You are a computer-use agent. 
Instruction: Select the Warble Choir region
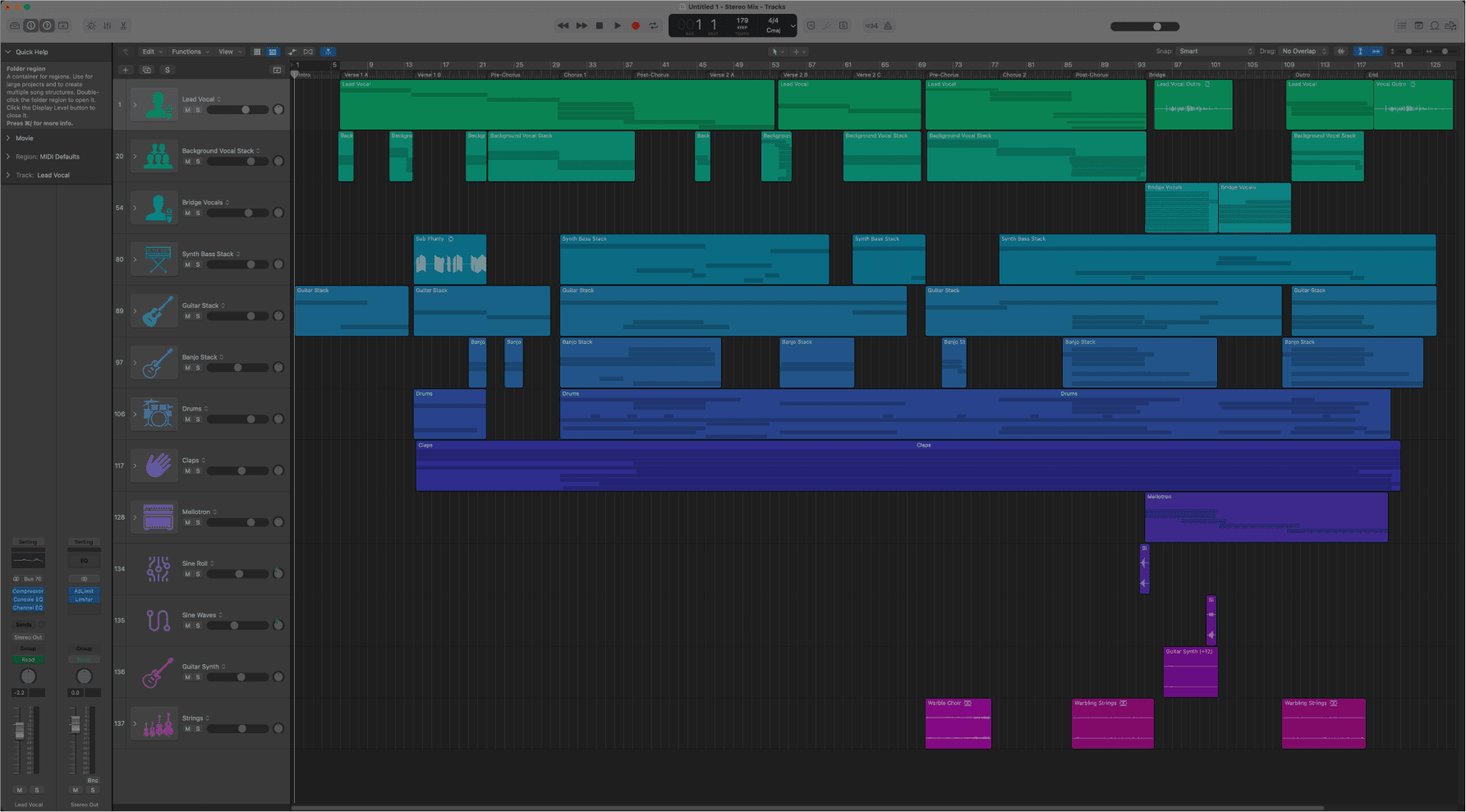click(x=958, y=723)
